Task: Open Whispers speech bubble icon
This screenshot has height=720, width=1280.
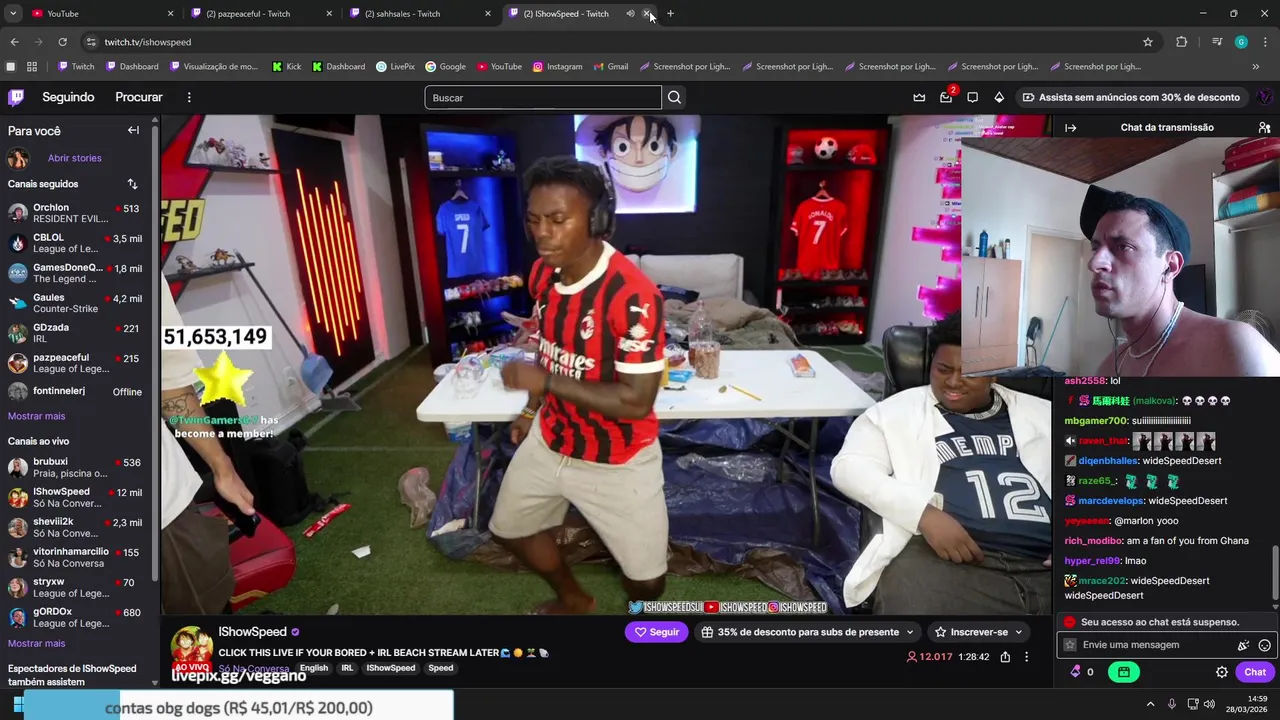Action: [x=972, y=97]
